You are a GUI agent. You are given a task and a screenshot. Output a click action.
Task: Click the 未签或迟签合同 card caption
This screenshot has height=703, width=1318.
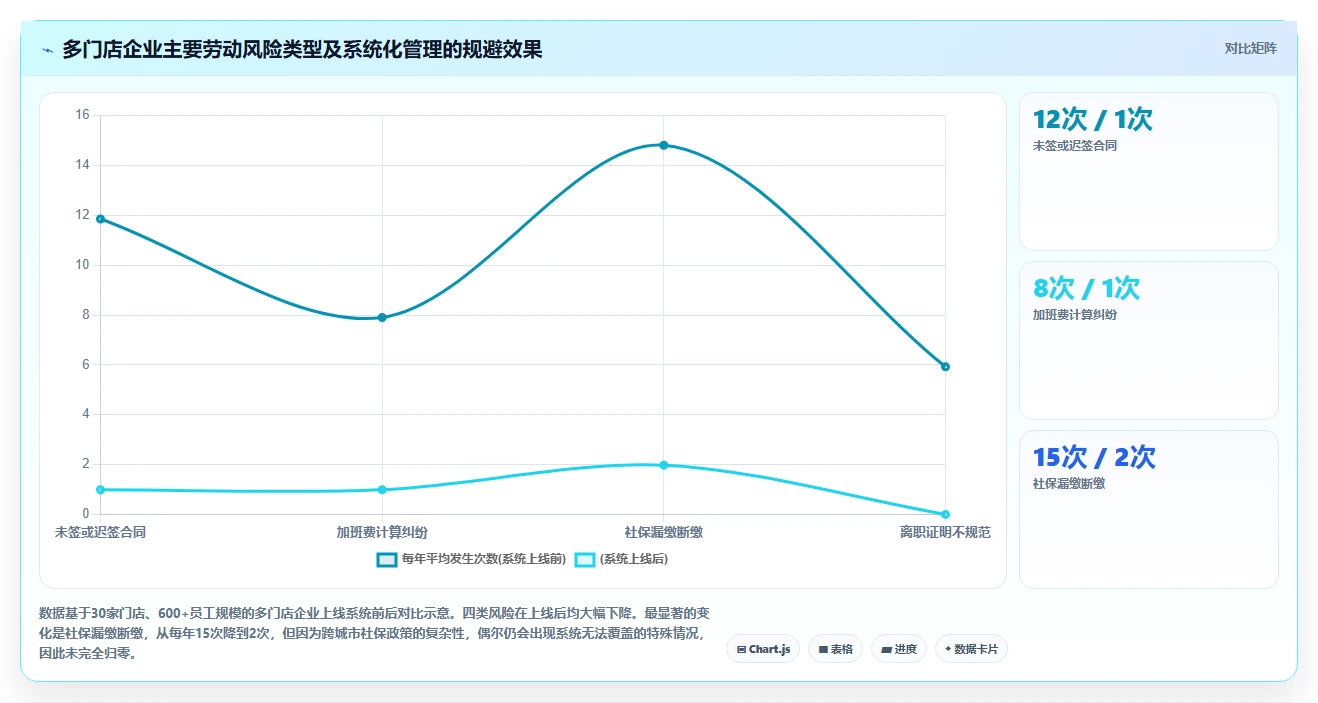point(1075,146)
